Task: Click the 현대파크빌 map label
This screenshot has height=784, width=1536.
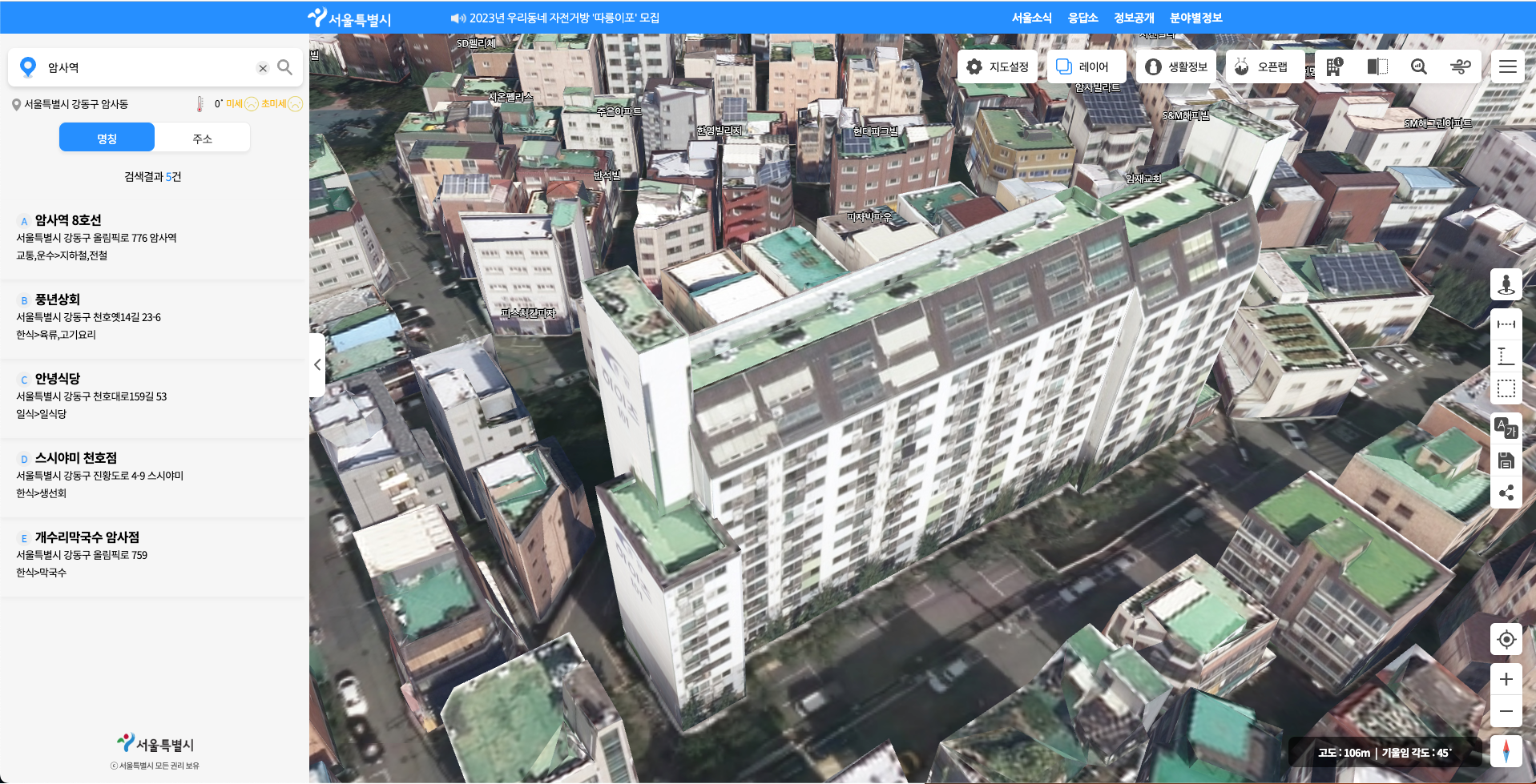Action: pyautogui.click(x=875, y=131)
